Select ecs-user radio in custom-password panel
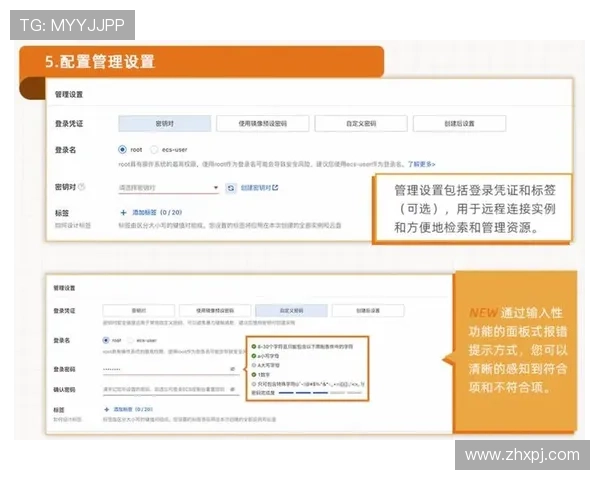 (130, 340)
